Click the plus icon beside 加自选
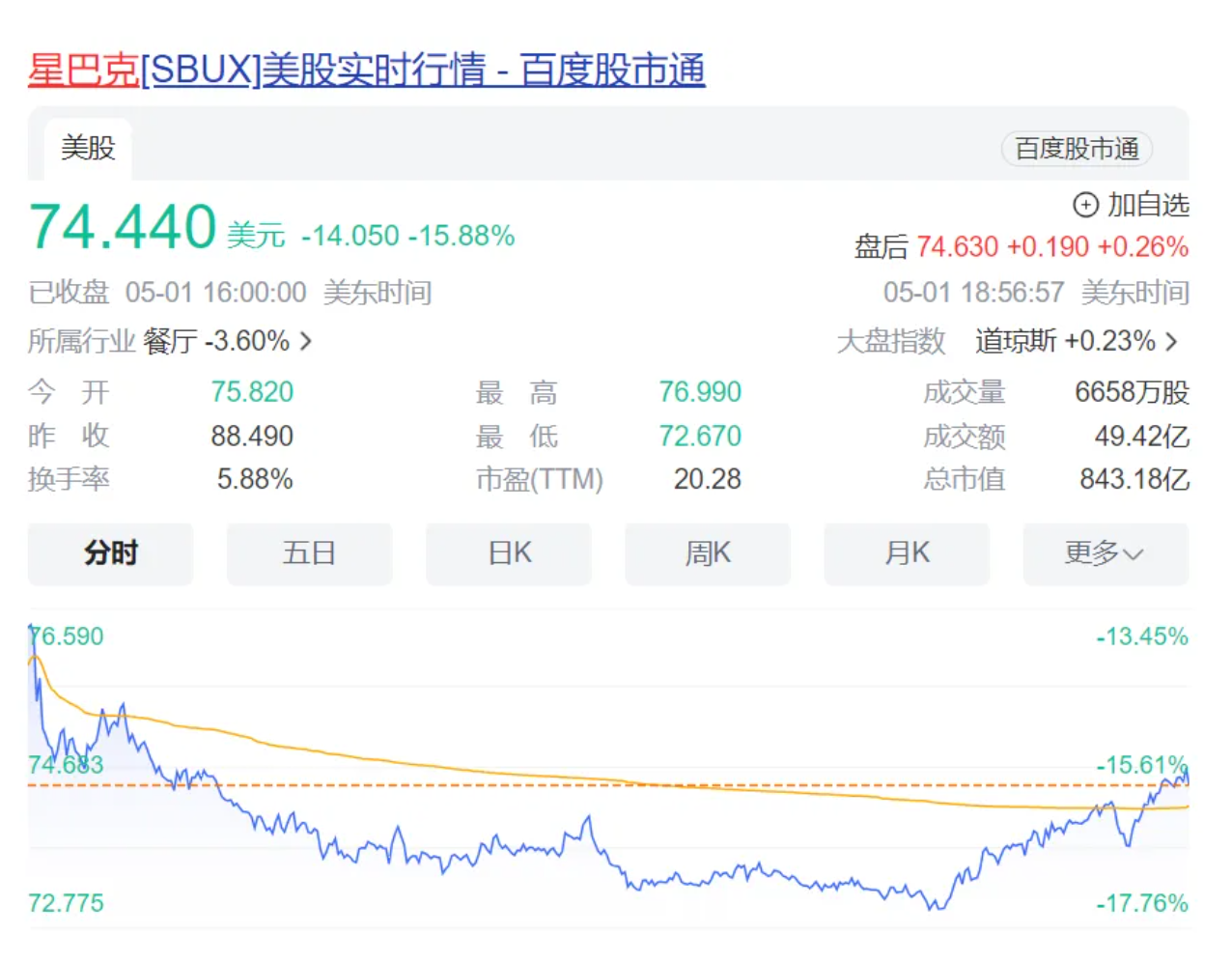1232x962 pixels. 1086,205
